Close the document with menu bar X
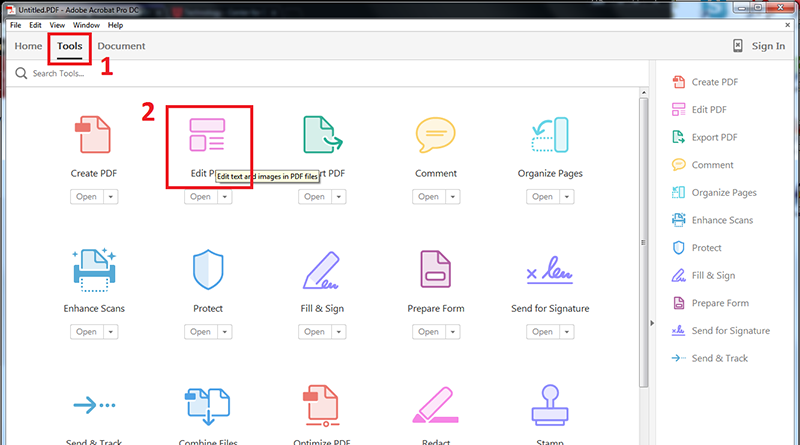800x445 pixels. 787,24
